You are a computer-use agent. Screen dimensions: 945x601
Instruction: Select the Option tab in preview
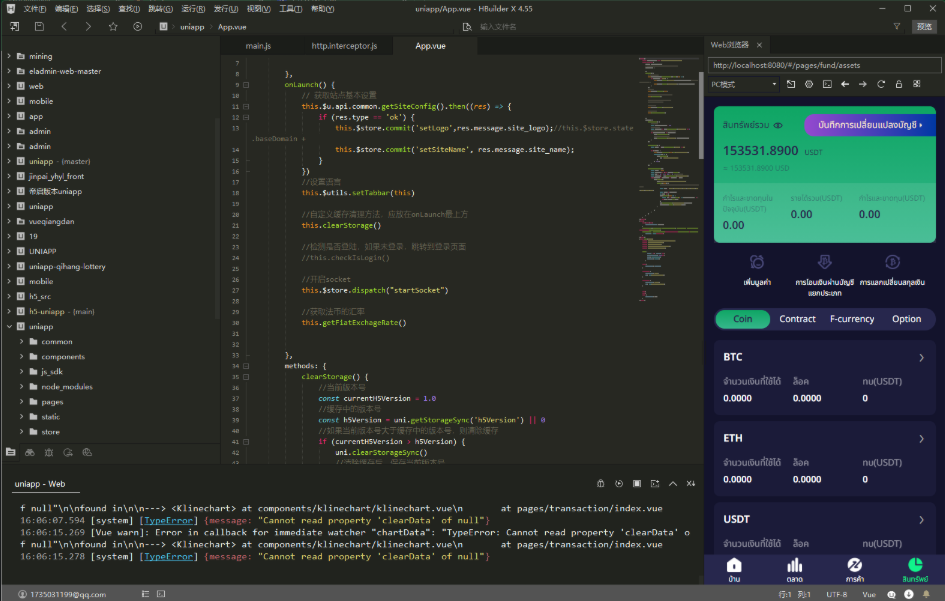click(906, 319)
